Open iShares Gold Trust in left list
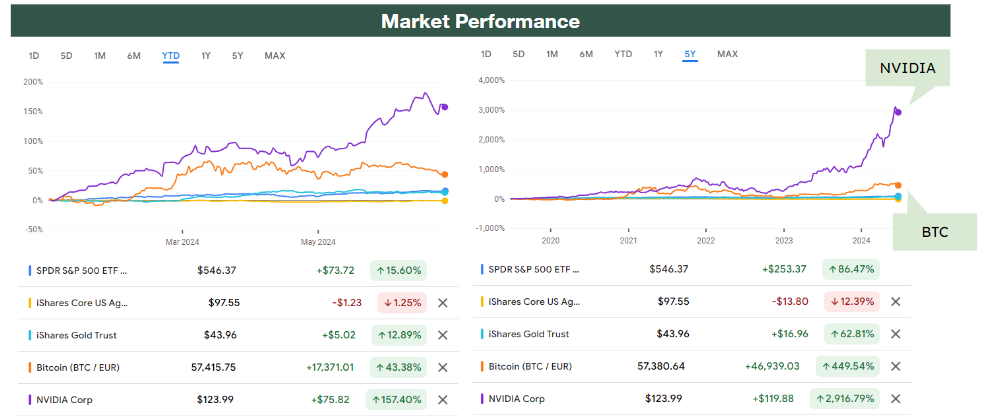 [76, 335]
